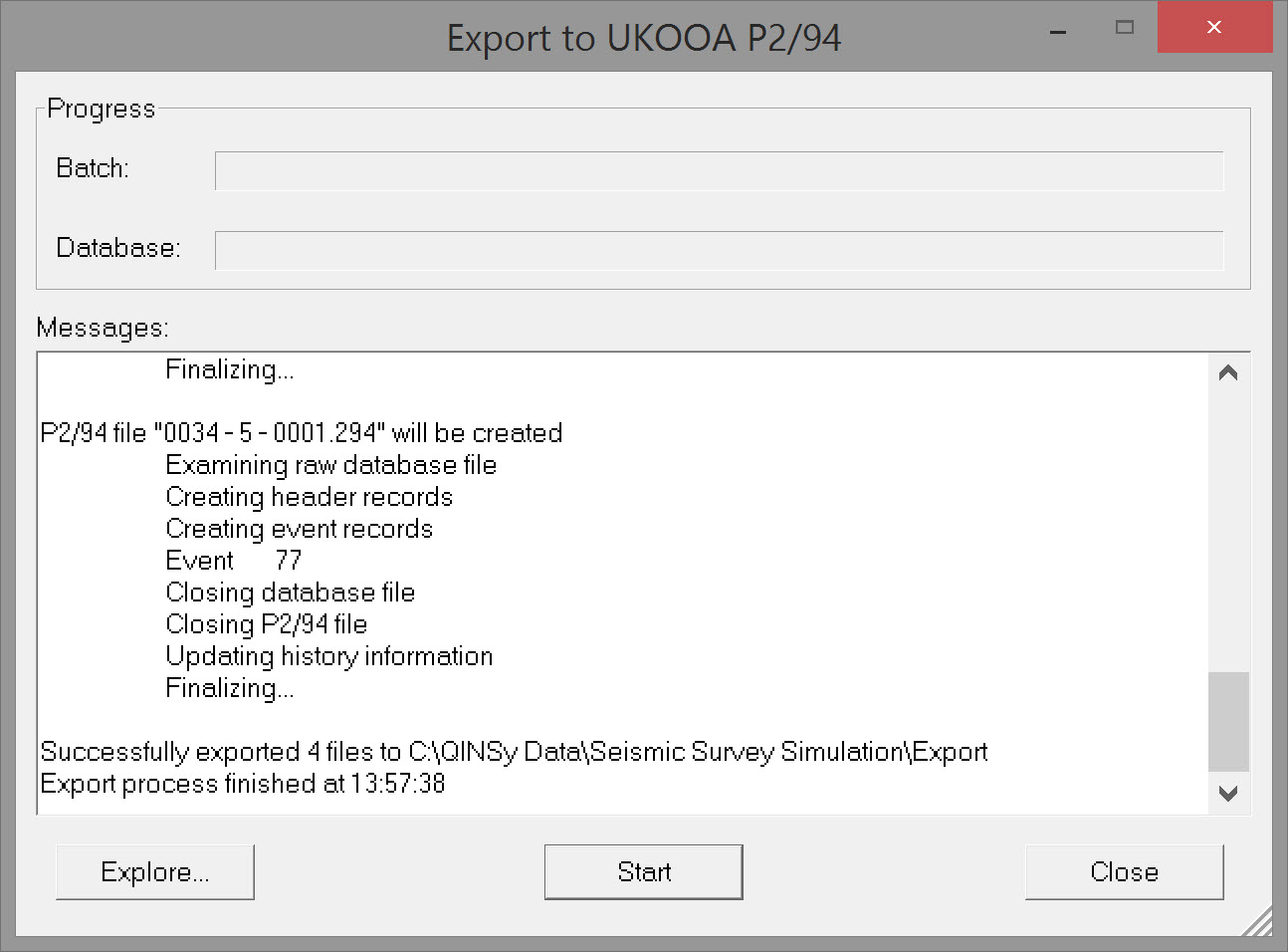Click the messages scrollbar down arrow
Screen dimensions: 1288x952
pos(1228,794)
